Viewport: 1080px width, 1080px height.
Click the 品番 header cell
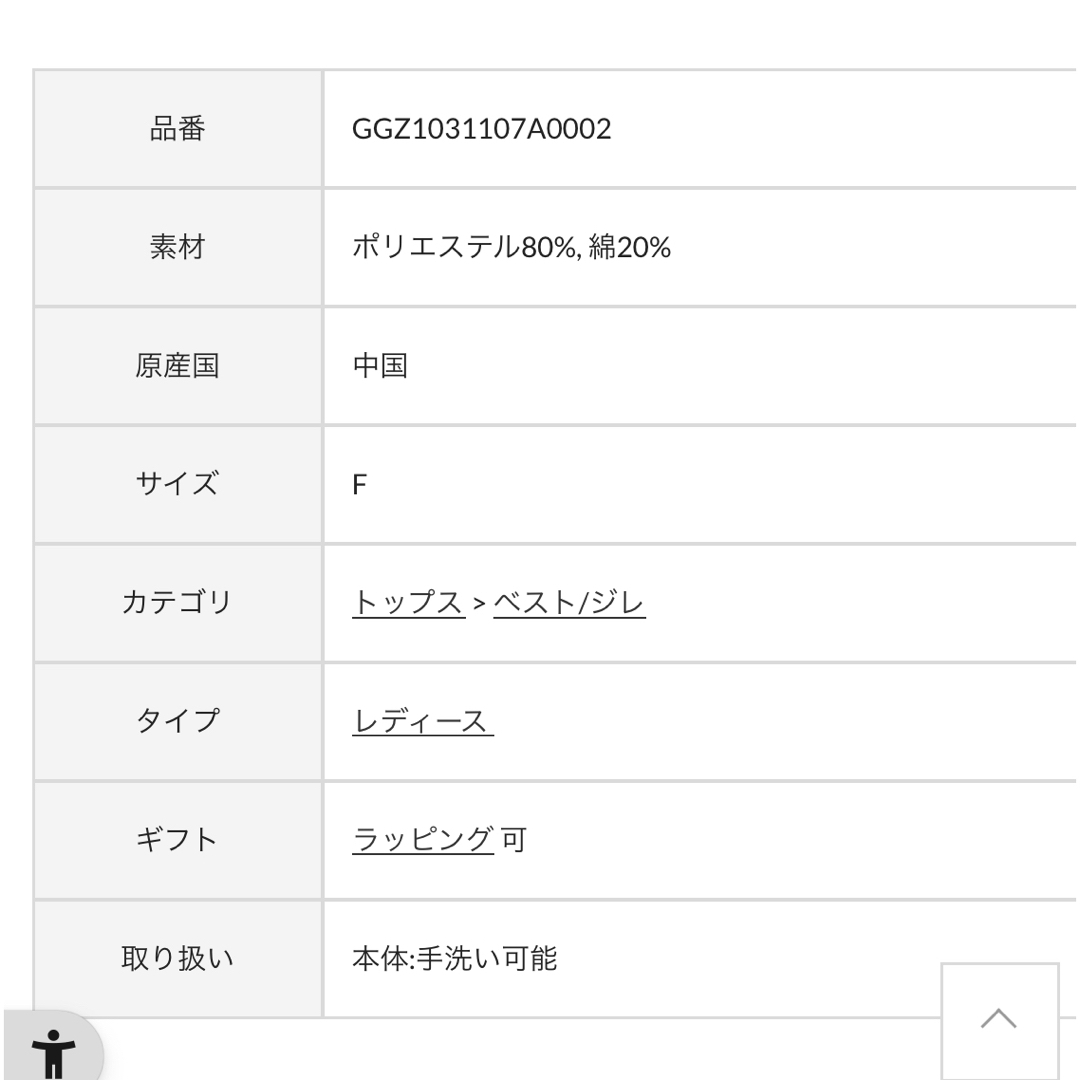pos(178,129)
